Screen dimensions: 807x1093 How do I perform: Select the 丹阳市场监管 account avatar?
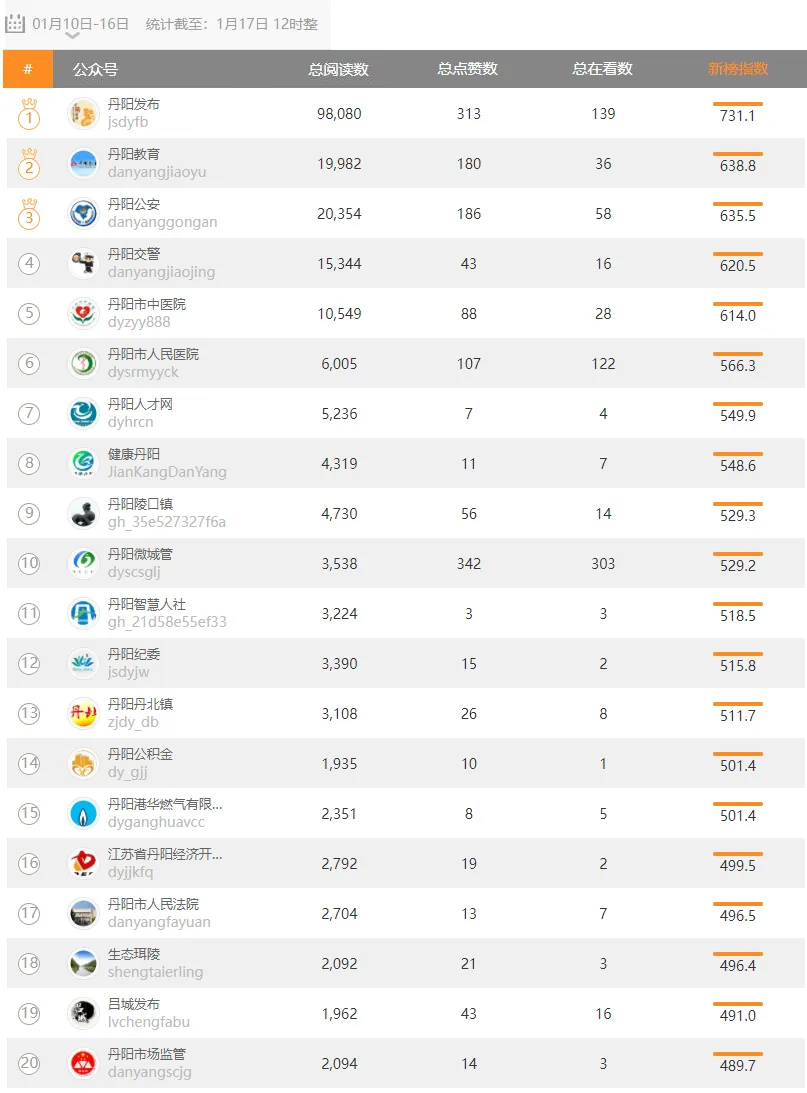pyautogui.click(x=84, y=1063)
